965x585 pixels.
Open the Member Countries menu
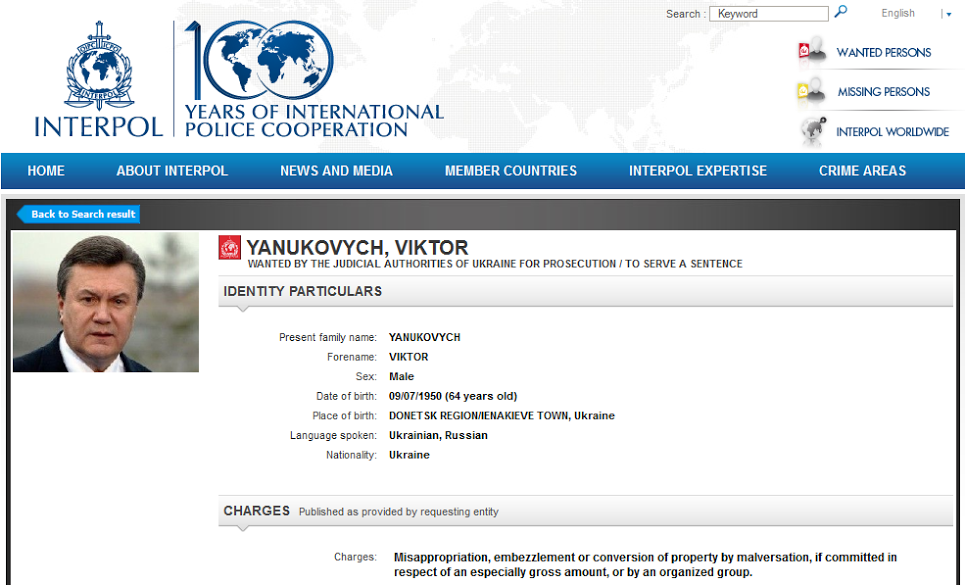coord(510,171)
